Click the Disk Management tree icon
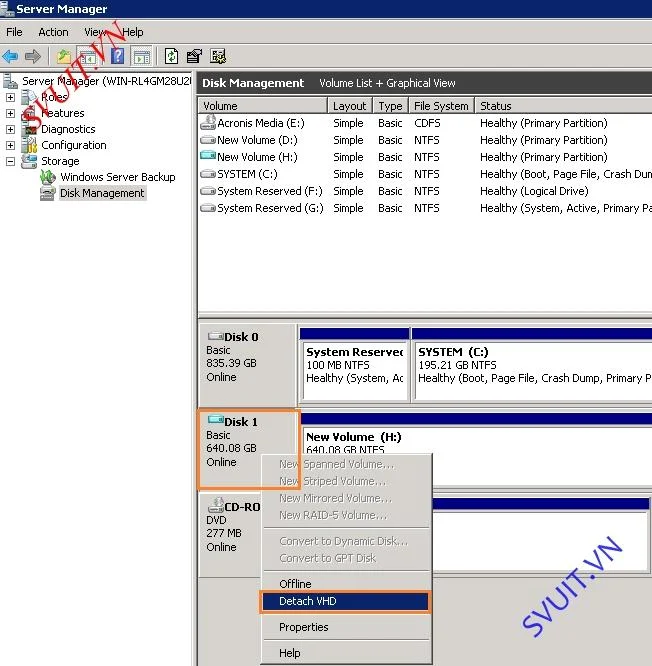Screen dimensions: 652x666 pyautogui.click(x=47, y=193)
